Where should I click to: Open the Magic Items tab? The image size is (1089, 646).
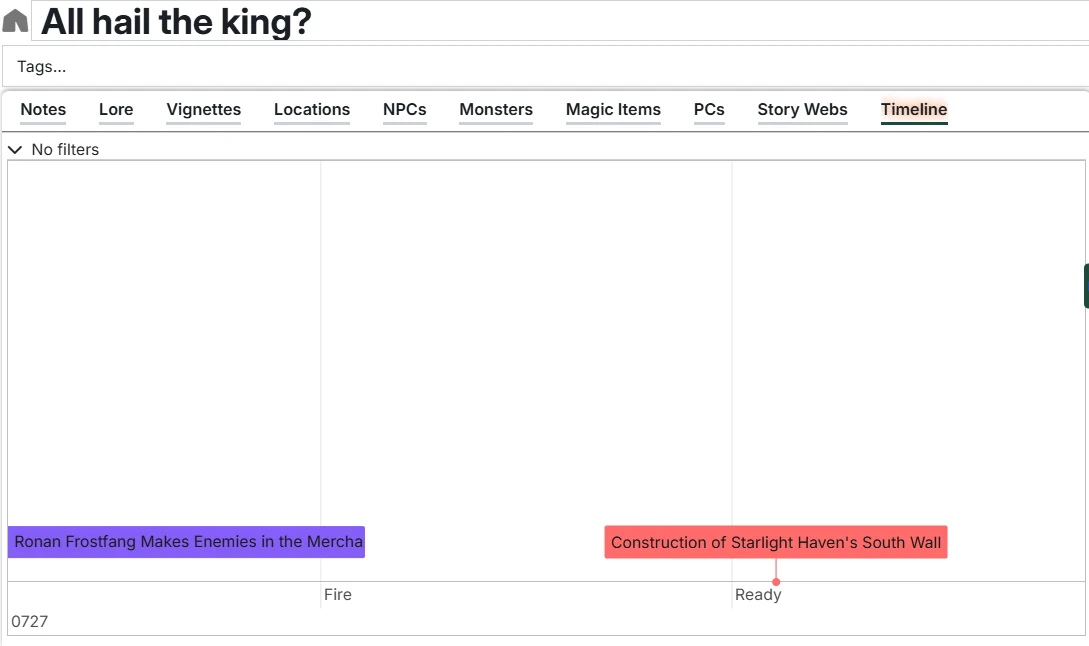(613, 110)
